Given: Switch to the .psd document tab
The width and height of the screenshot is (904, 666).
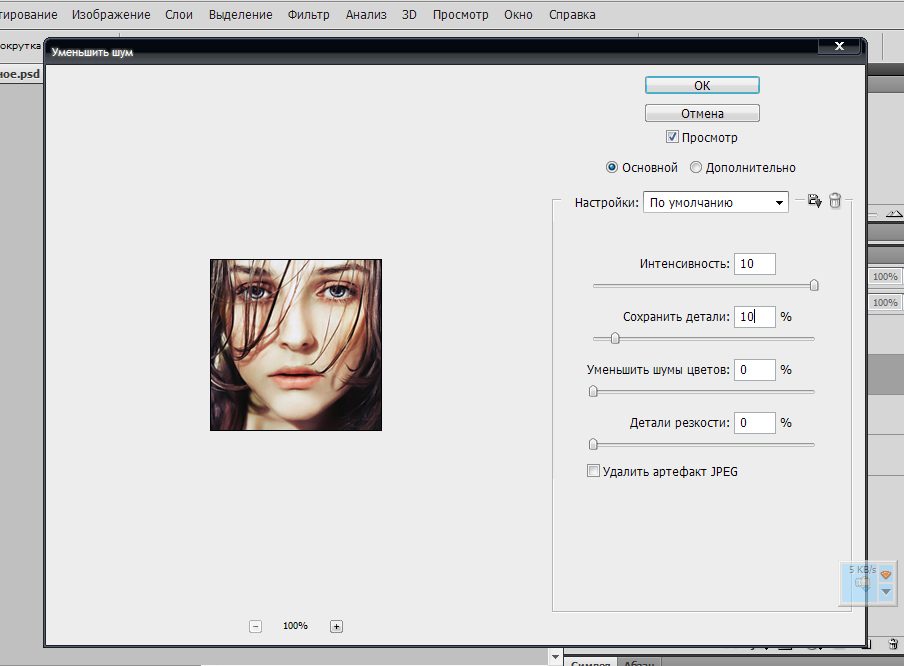Looking at the screenshot, I should click(20, 74).
